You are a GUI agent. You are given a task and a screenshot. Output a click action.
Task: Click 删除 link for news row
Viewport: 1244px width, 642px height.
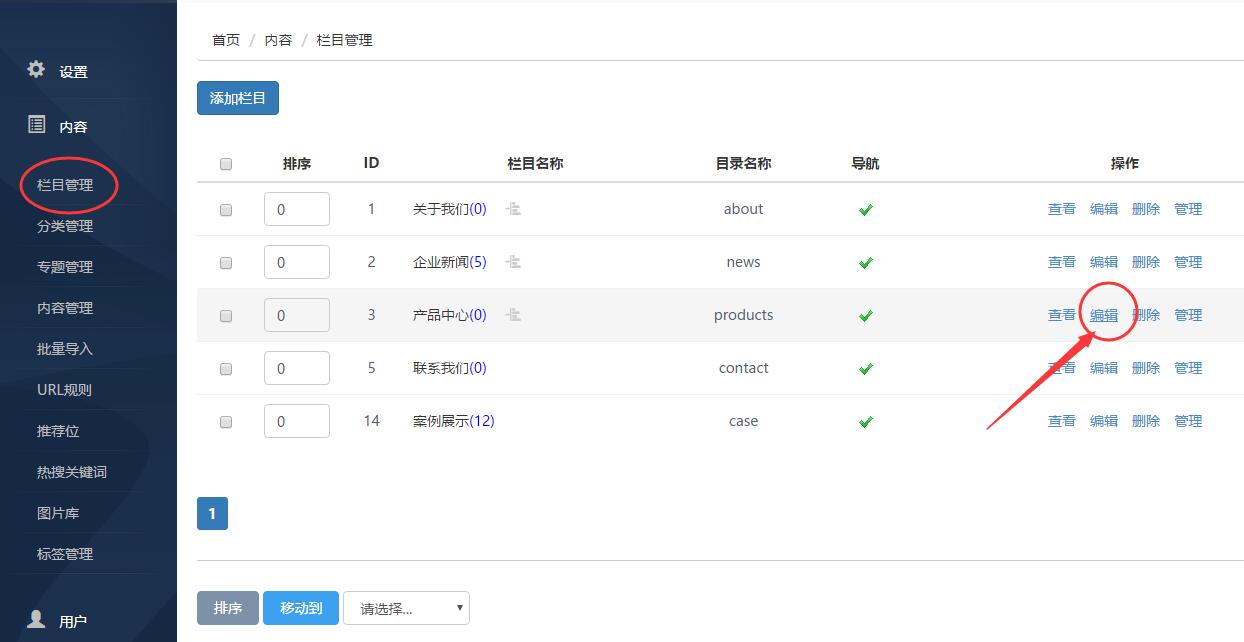[x=1146, y=262]
